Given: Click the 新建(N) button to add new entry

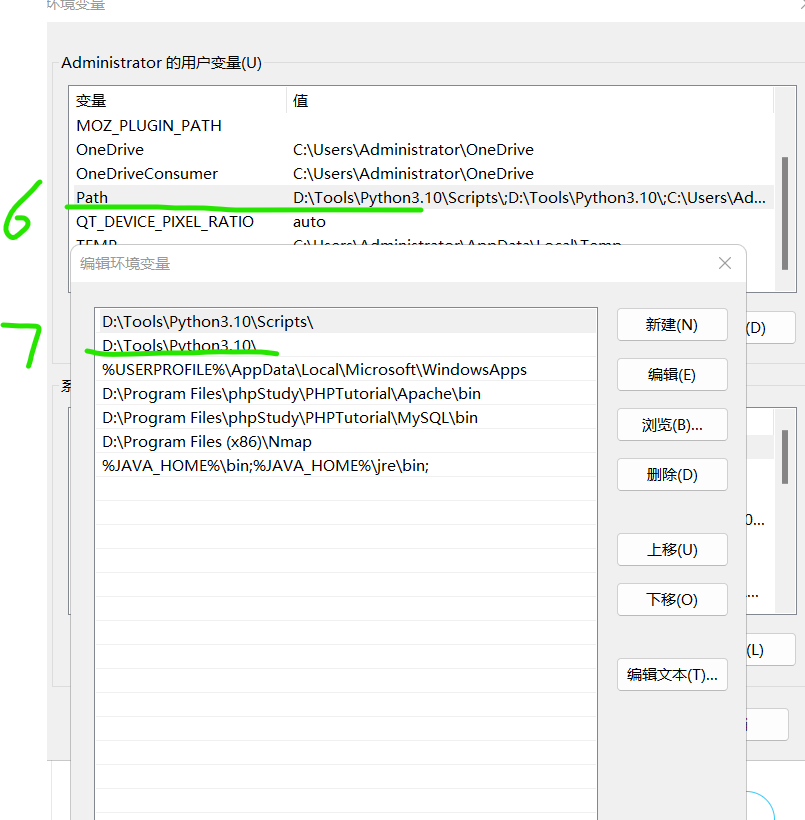Looking at the screenshot, I should pyautogui.click(x=671, y=324).
